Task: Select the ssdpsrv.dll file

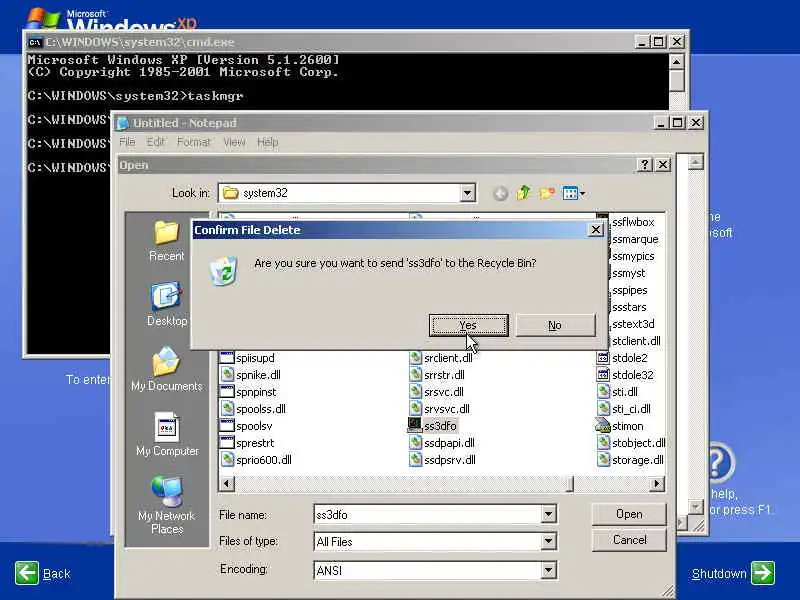Action: pyautogui.click(x=443, y=460)
